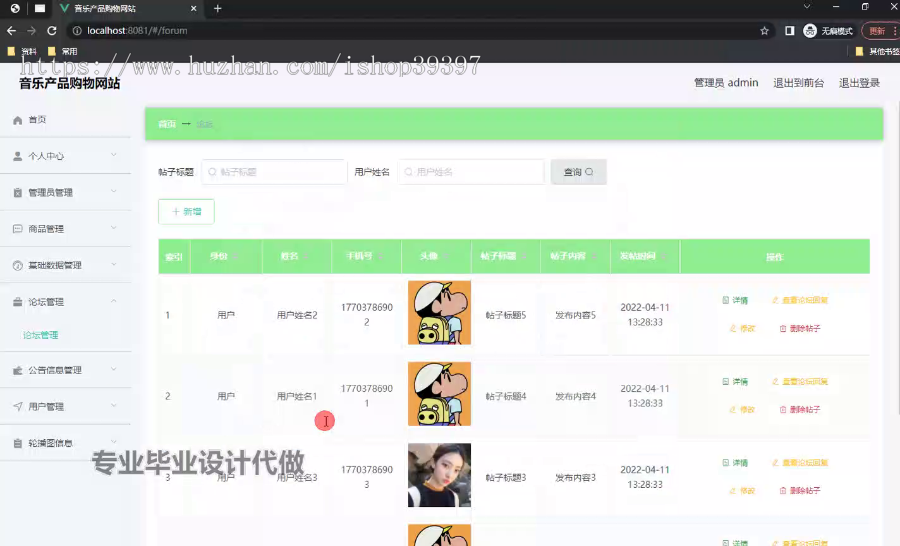Expand the 管理员管理 menu chevron
This screenshot has width=900, height=546.
click(114, 191)
